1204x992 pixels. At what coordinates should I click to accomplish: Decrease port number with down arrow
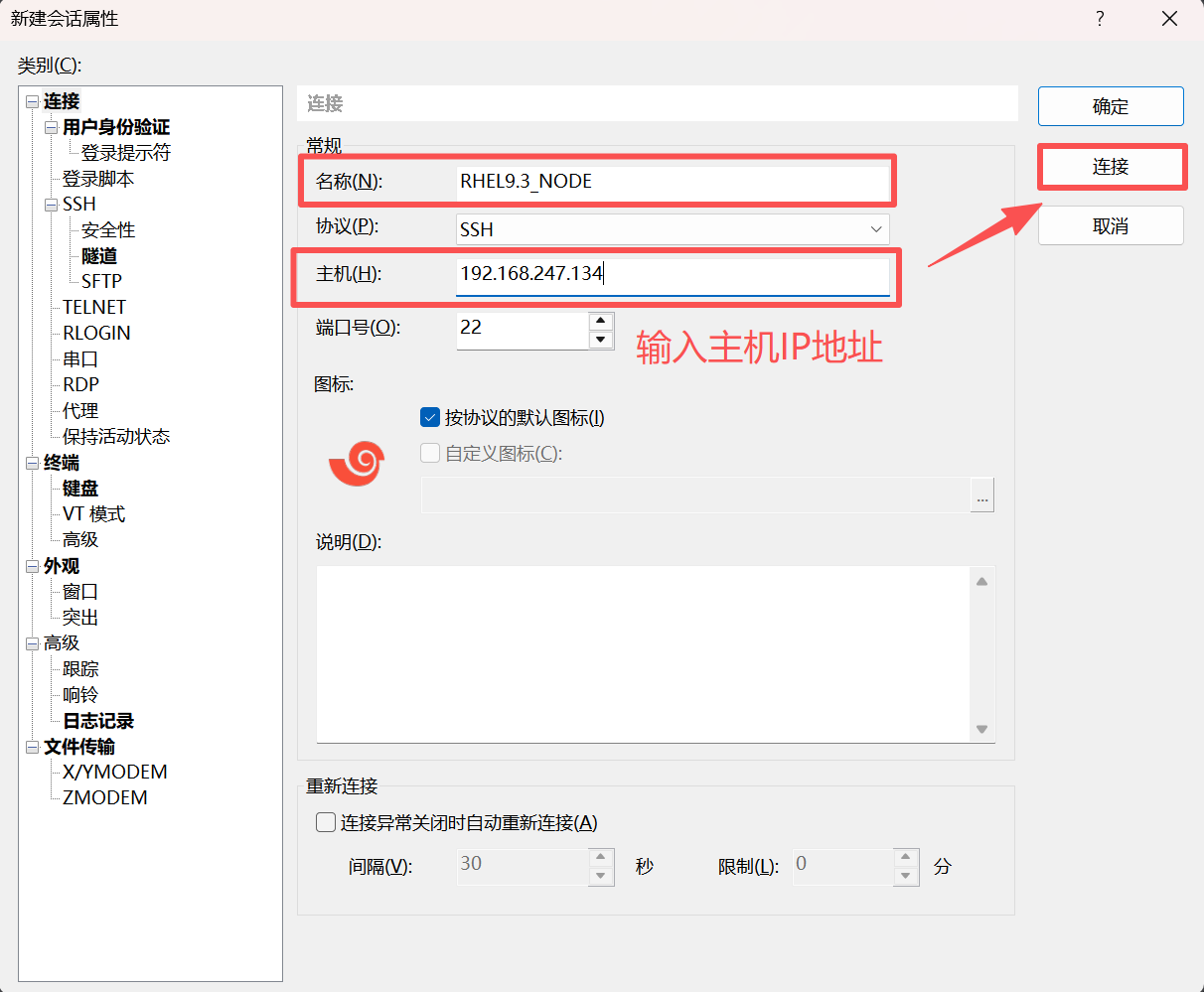pos(601,340)
